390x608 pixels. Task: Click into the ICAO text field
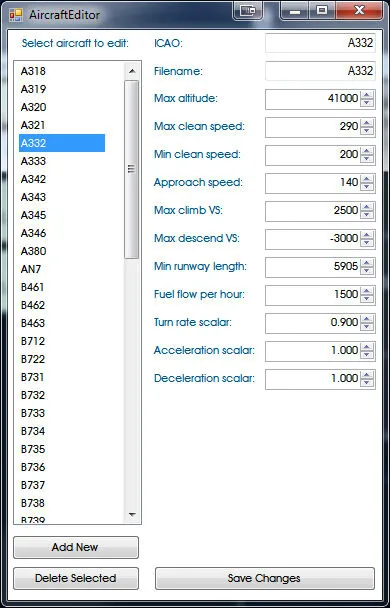320,43
